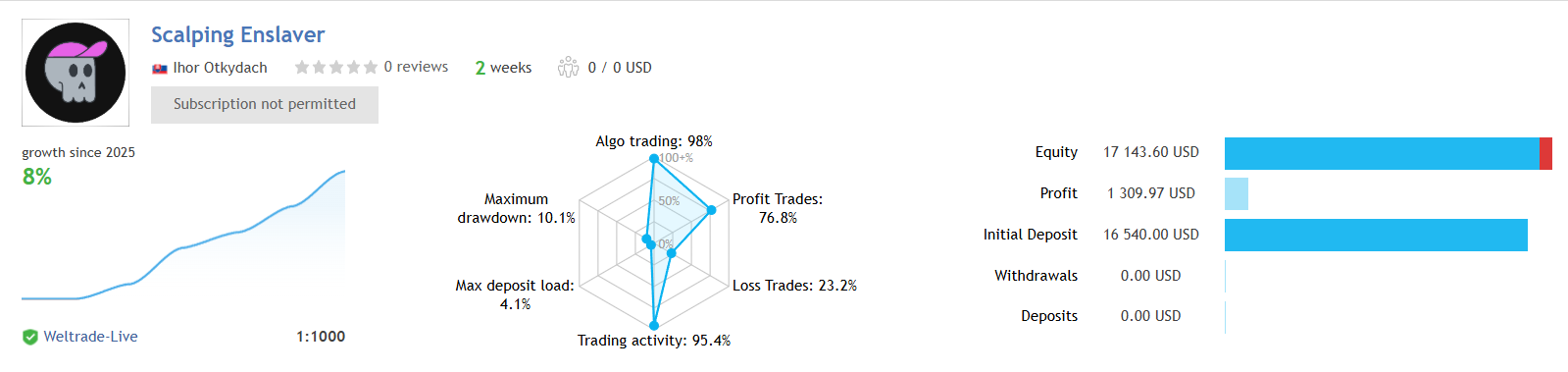Open the skull avatar thumbnail
The height and width of the screenshot is (372, 1568).
pos(76,73)
